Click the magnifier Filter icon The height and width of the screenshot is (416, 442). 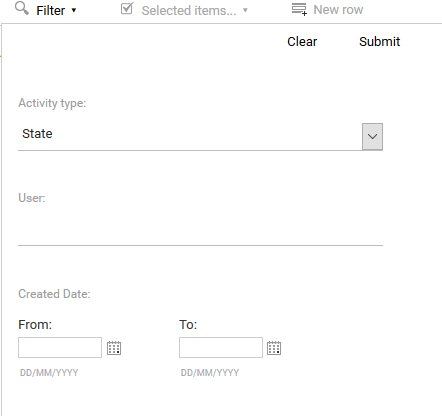pyautogui.click(x=22, y=8)
